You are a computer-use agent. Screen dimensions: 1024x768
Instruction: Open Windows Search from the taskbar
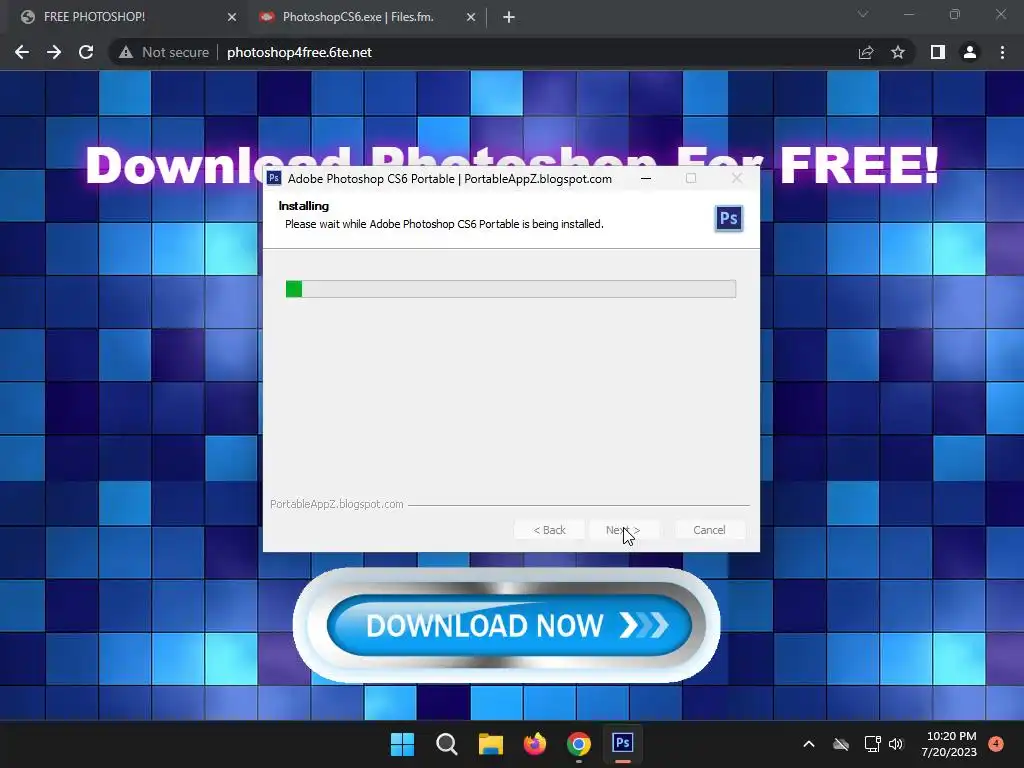pos(447,744)
